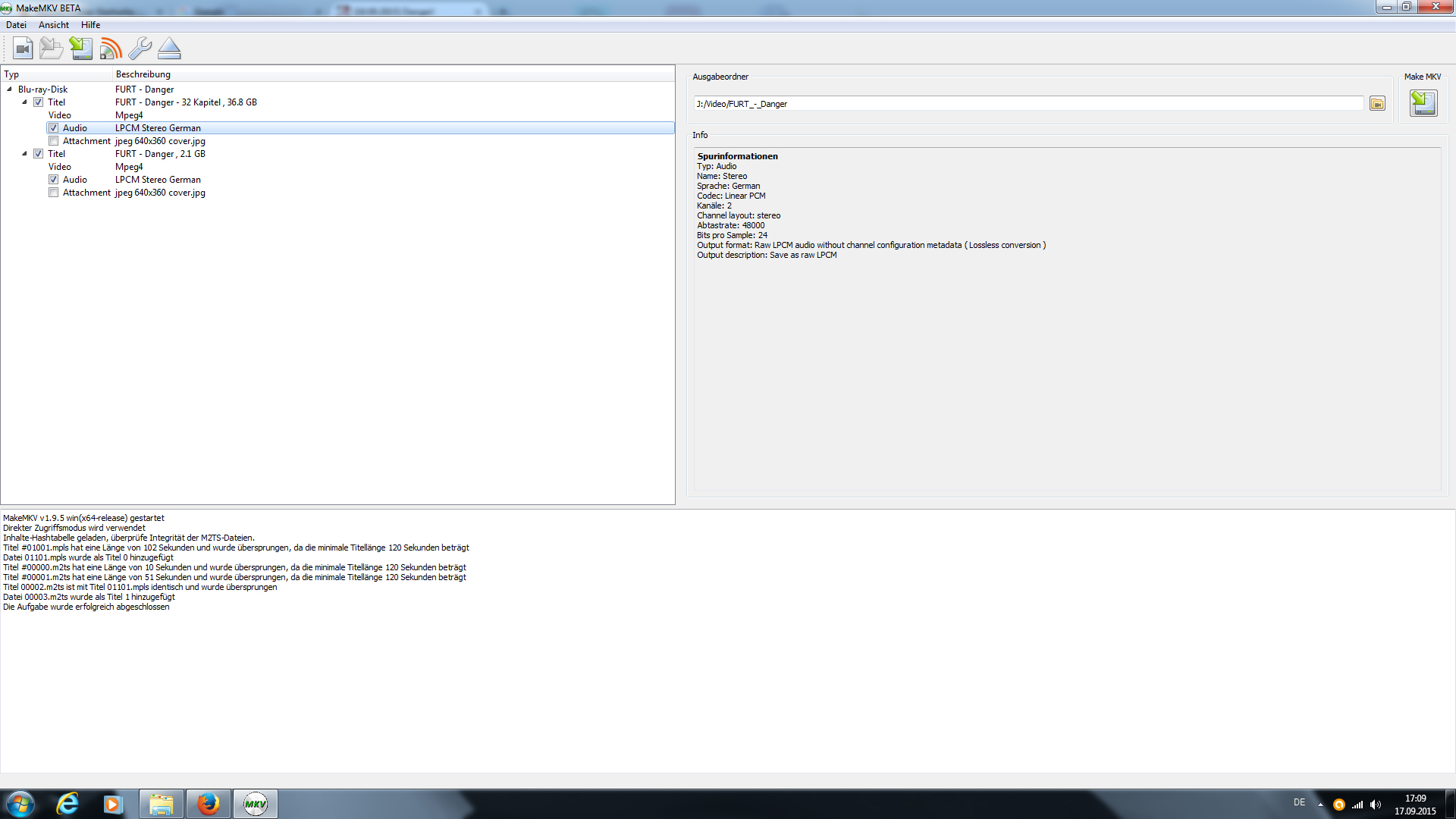This screenshot has height=819, width=1456.
Task: Collapse the 32 Kapitel Titel node
Action: tap(24, 102)
